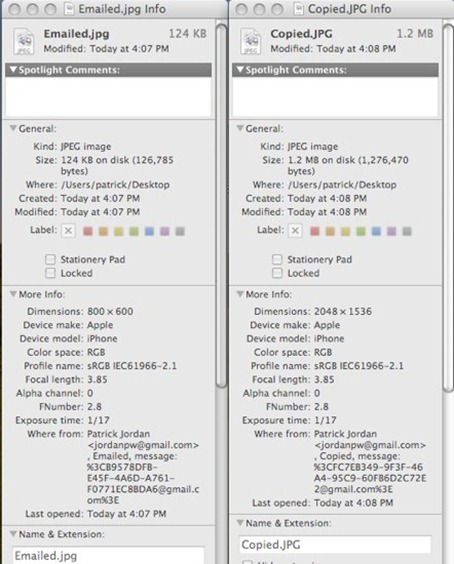Apply gray label in Copied.JPG Info
Viewport: 454px width, 564px height.
tap(407, 231)
